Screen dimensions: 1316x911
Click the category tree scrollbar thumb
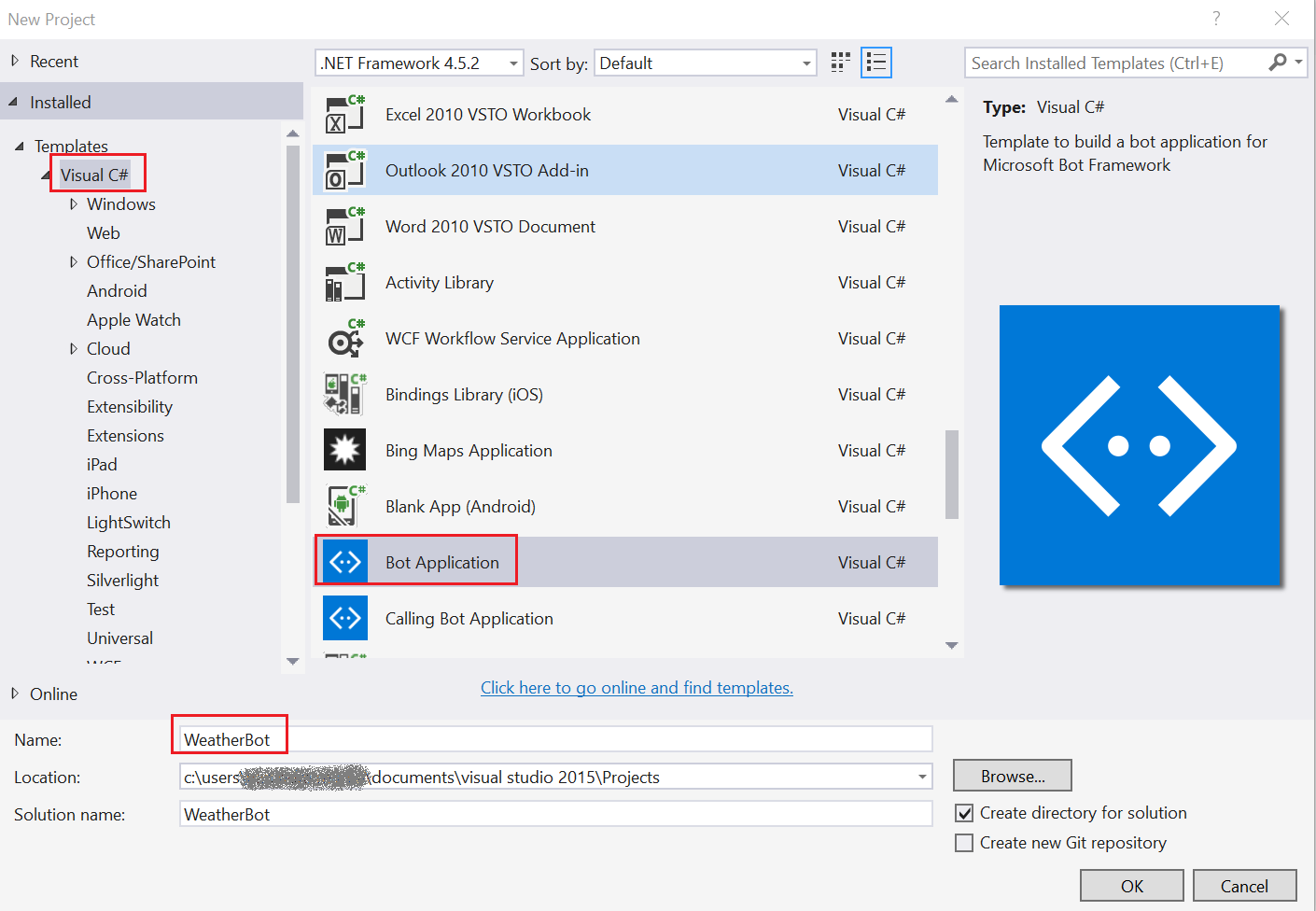[293, 324]
